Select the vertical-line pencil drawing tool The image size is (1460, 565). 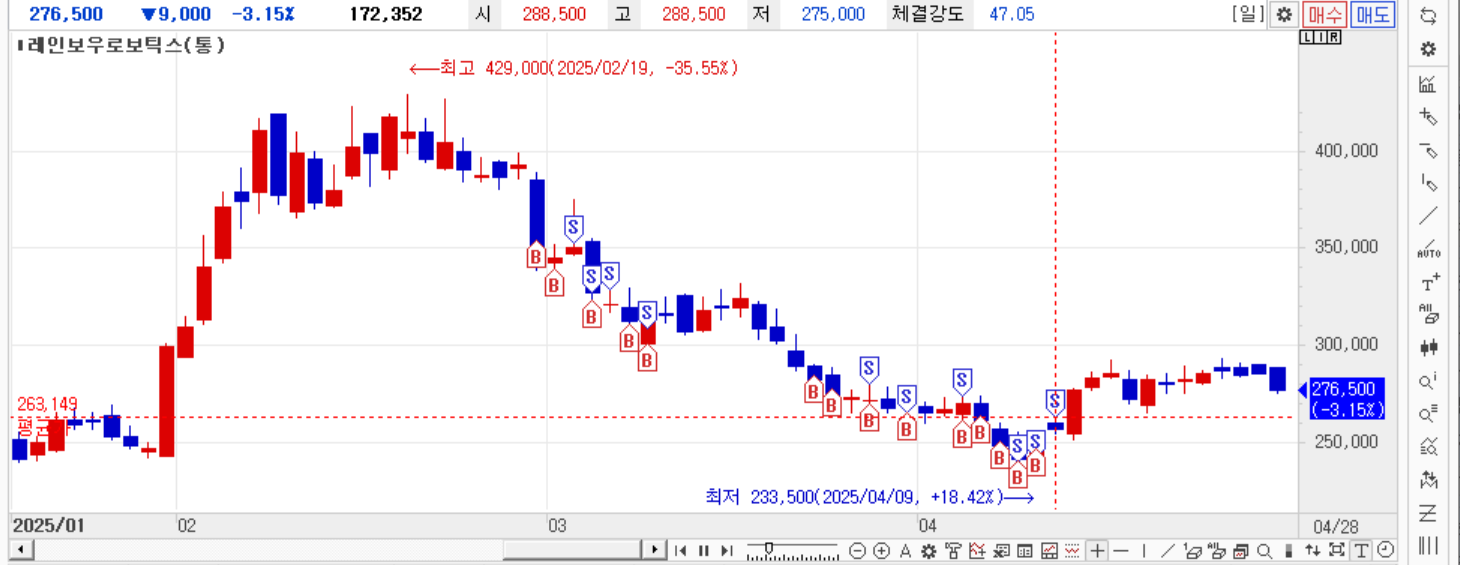click(1429, 183)
